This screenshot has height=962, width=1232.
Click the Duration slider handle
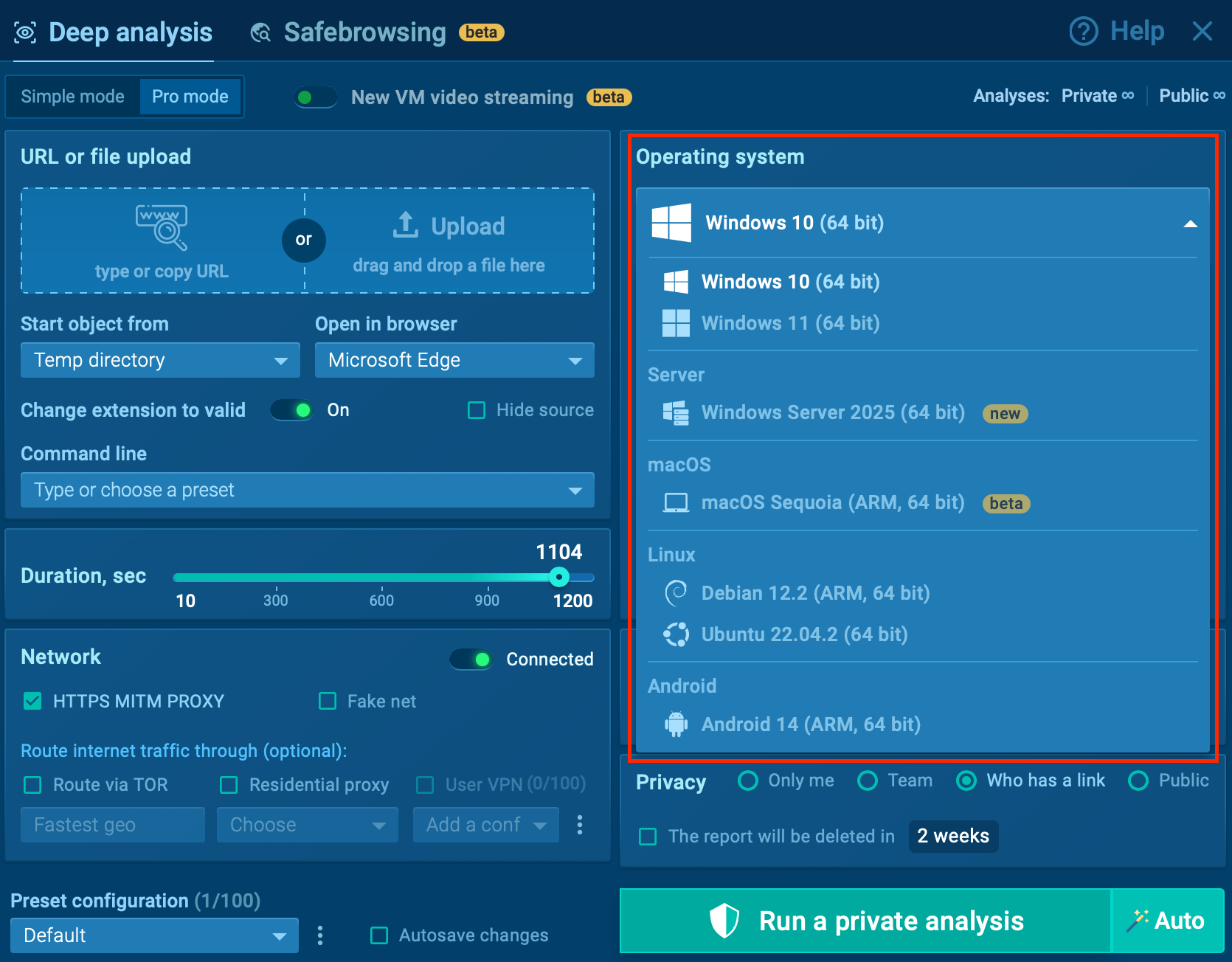pos(559,577)
